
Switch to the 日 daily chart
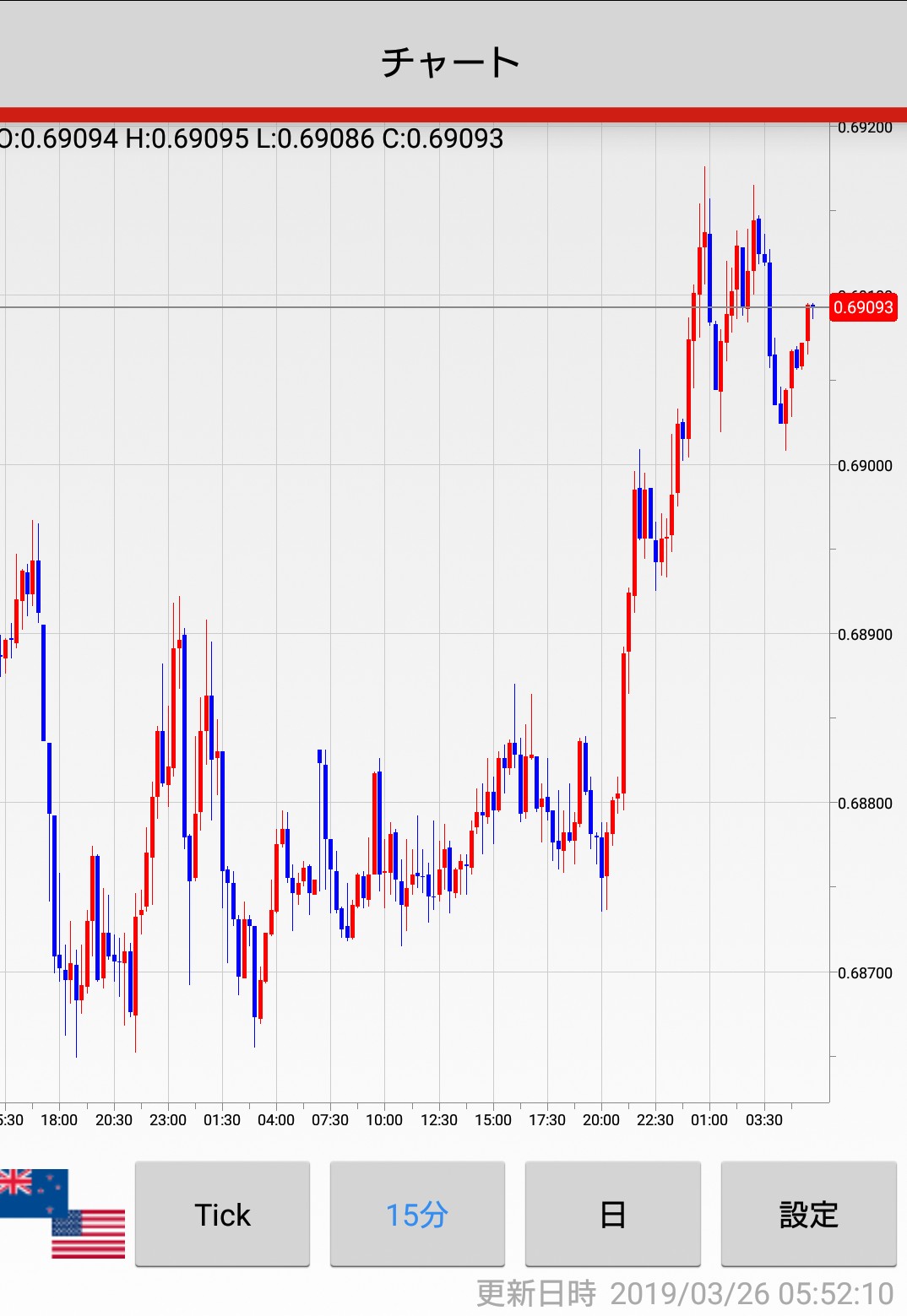coord(612,1214)
